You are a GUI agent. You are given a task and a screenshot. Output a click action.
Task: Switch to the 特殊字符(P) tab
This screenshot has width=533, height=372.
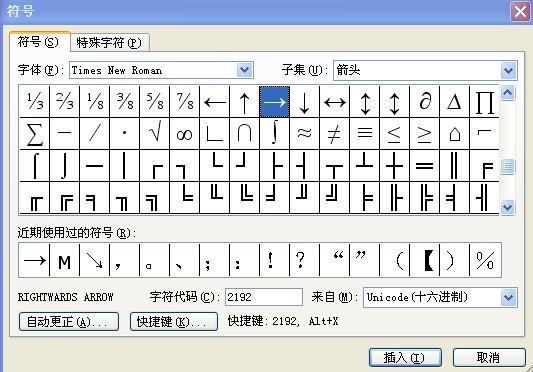coord(109,43)
